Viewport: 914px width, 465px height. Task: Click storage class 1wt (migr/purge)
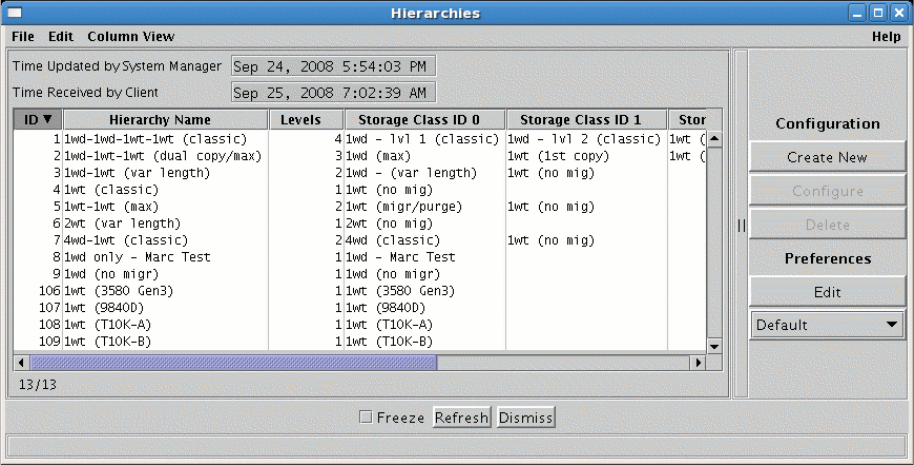[x=404, y=207]
